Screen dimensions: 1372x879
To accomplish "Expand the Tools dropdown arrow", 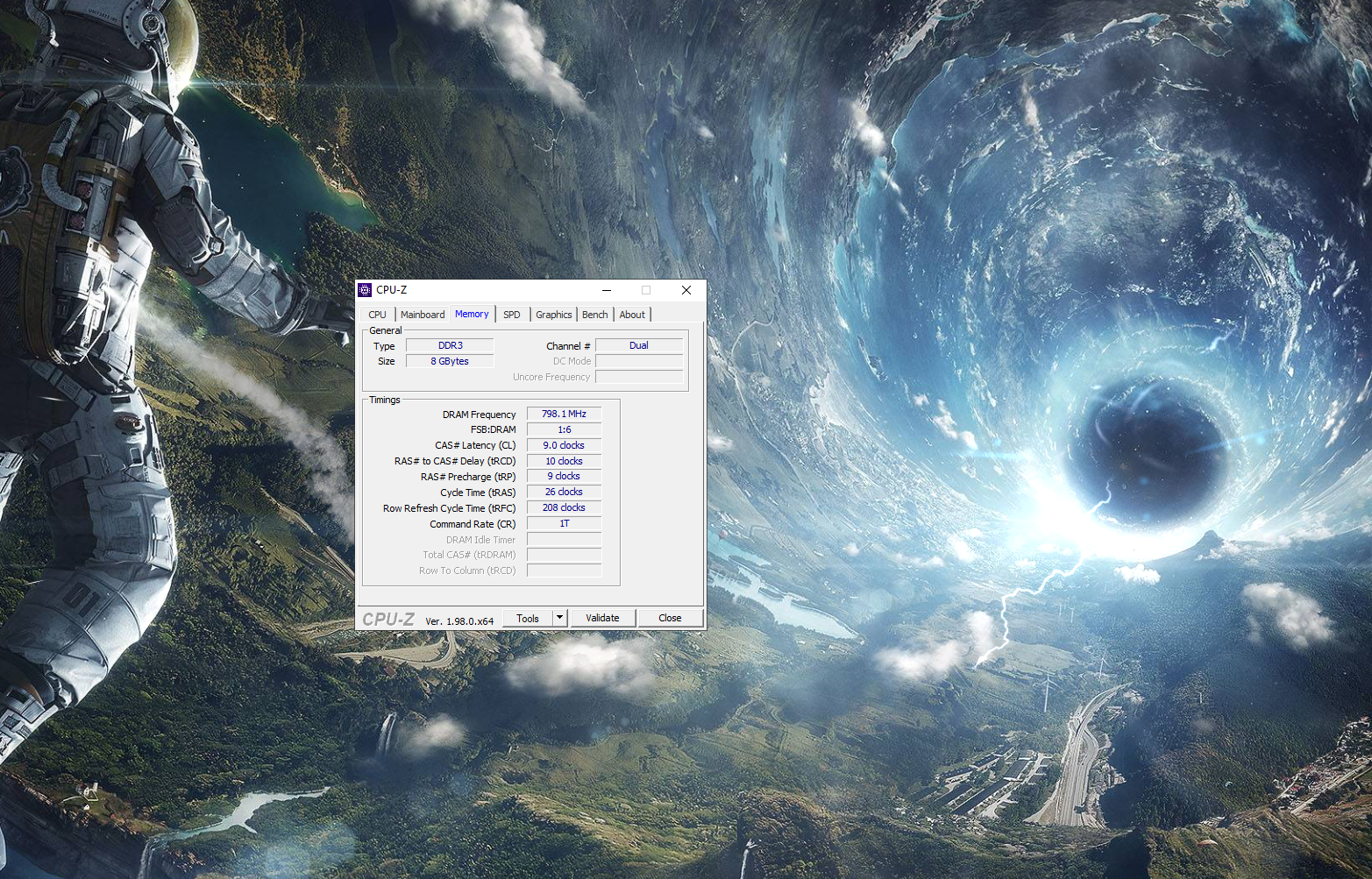I will [x=559, y=618].
